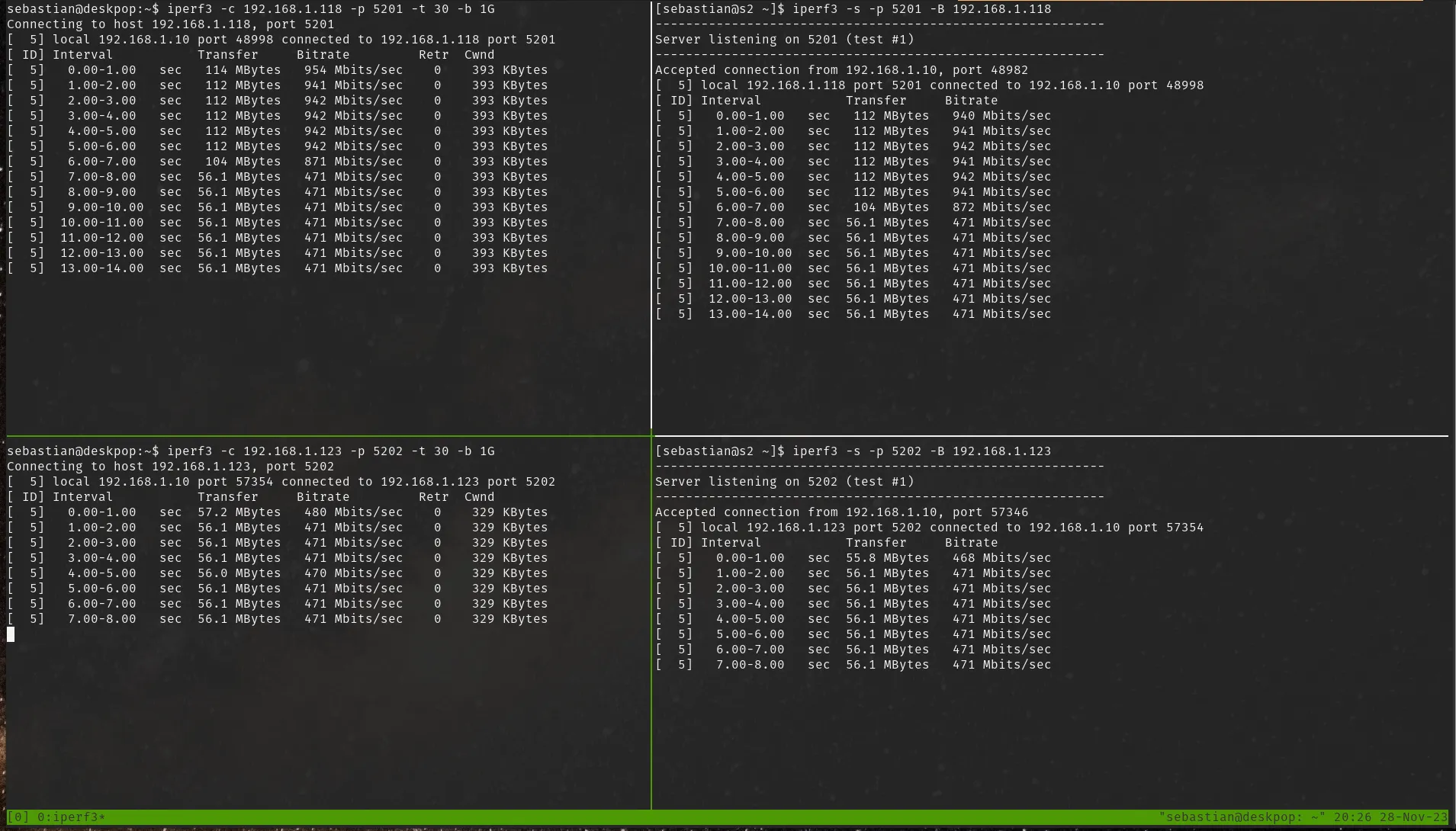This screenshot has width=1456, height=831.
Task: Click "Interval" header in top-left client pane
Action: coord(83,55)
